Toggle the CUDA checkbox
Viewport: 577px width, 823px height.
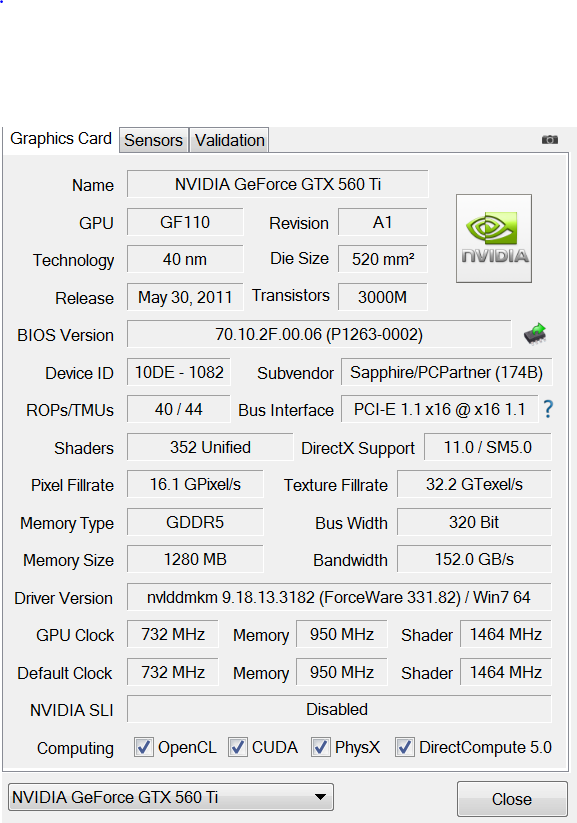237,747
